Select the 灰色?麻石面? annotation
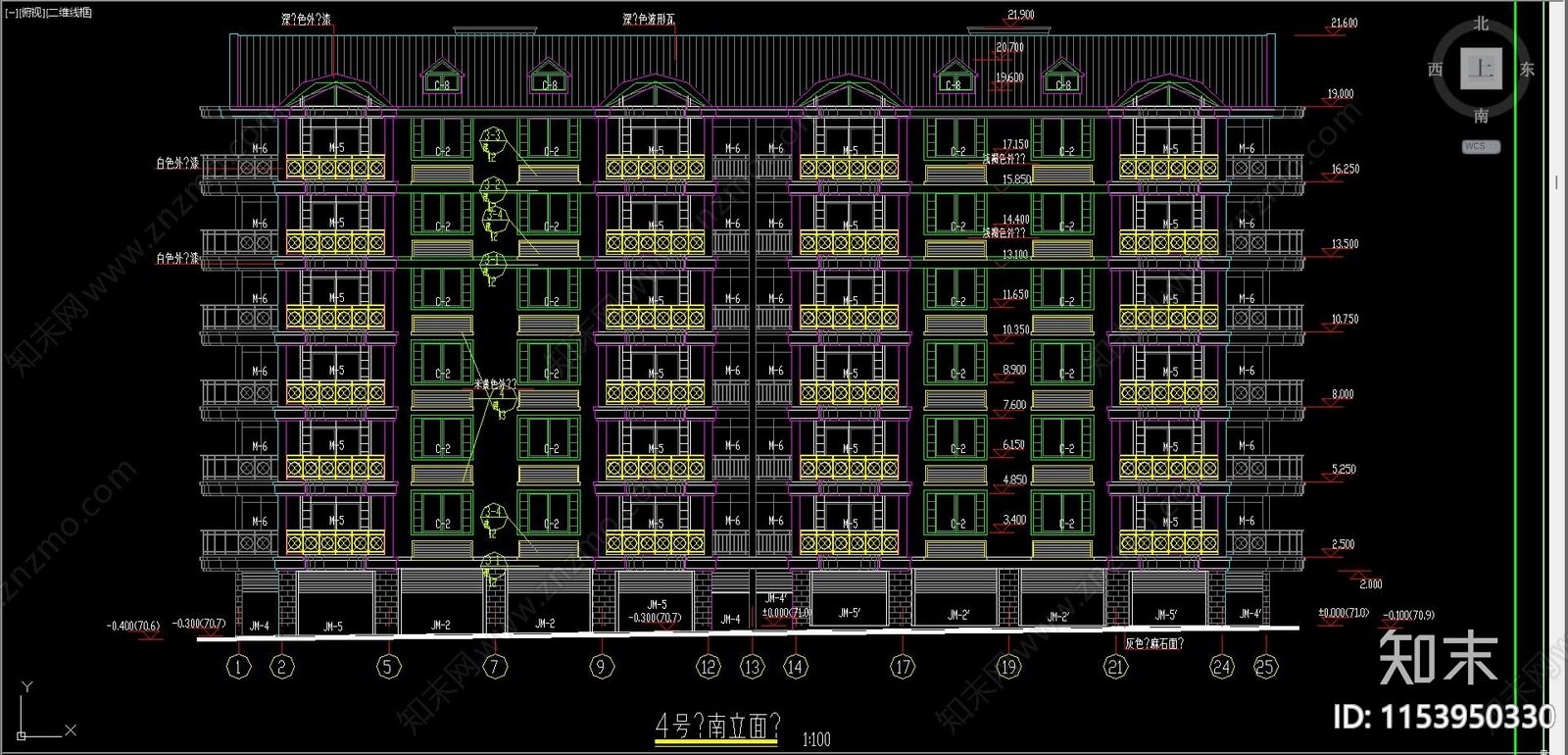The height and width of the screenshot is (755, 1568). tap(1154, 643)
